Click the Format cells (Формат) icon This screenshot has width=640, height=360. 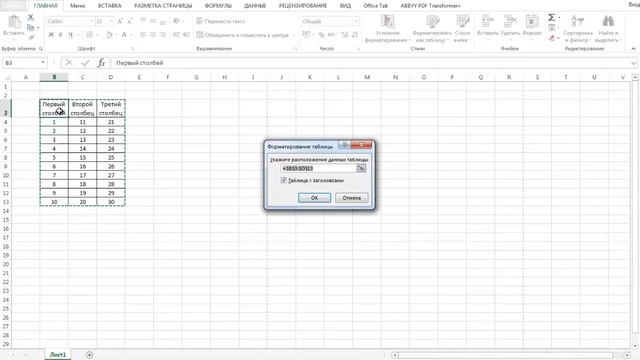(x=532, y=21)
